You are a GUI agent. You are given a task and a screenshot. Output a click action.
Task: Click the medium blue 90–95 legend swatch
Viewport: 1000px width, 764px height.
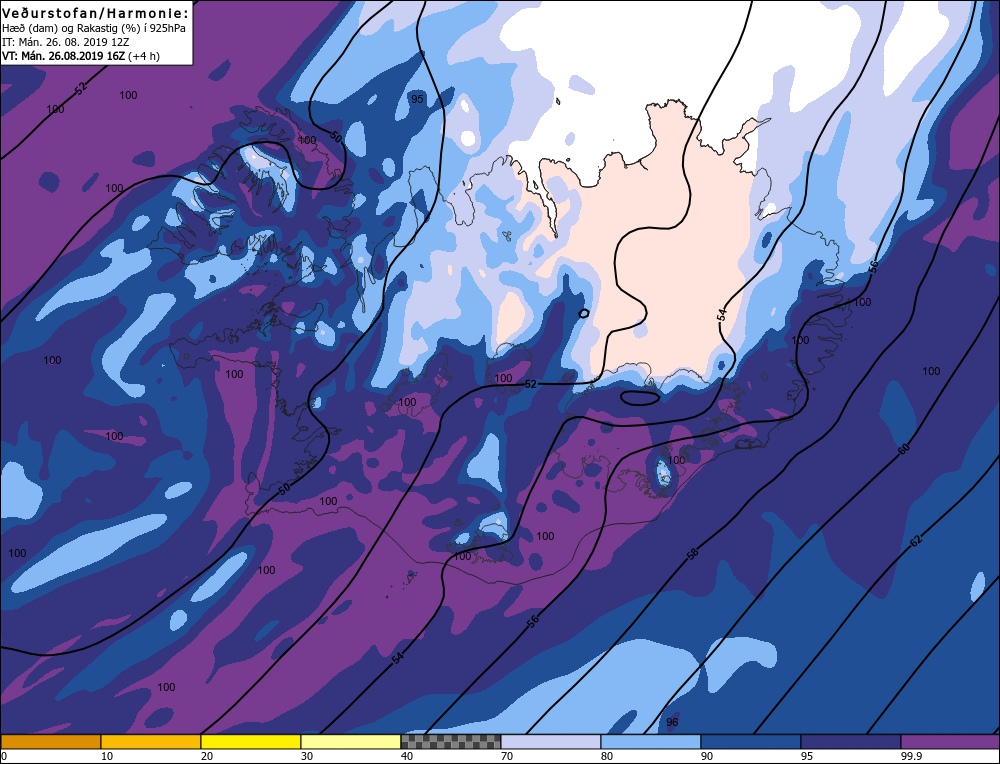pyautogui.click(x=751, y=742)
